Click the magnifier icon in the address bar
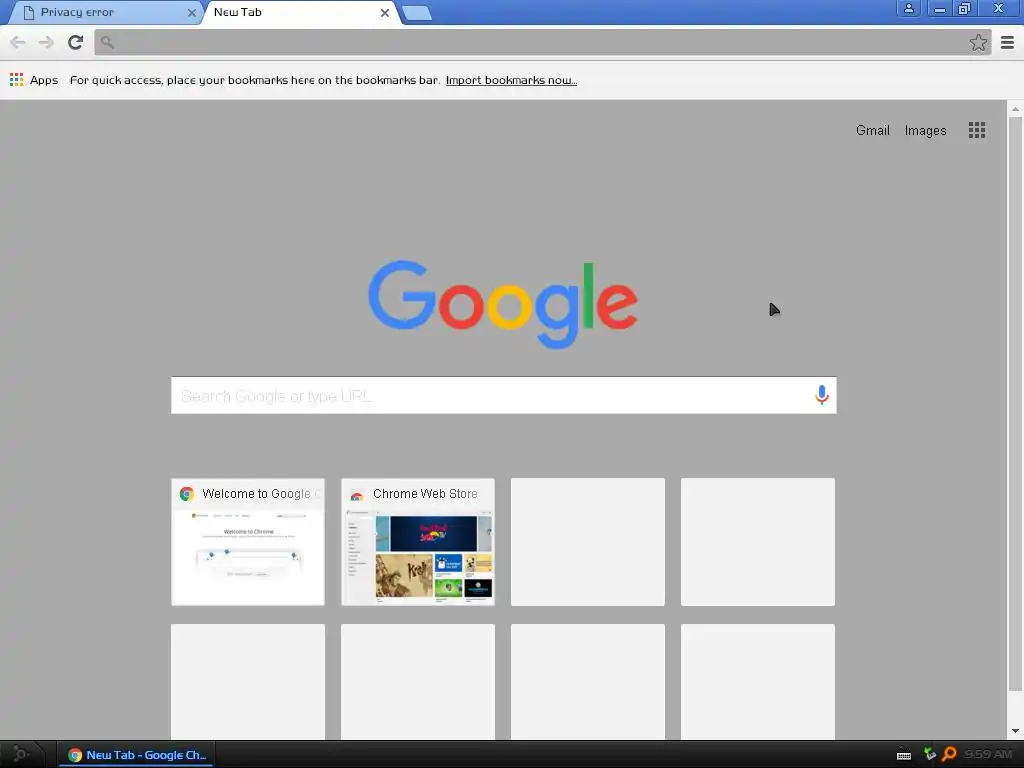Image resolution: width=1024 pixels, height=768 pixels. pos(108,42)
